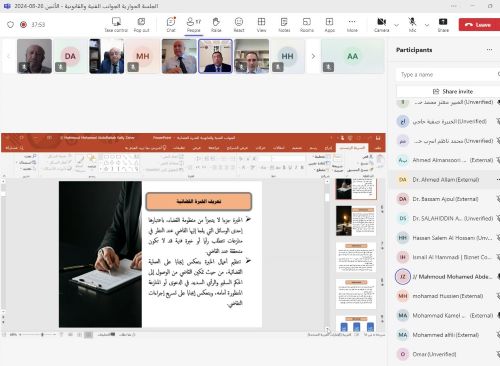Select fourth slide thumbnail in shared PowerPoint
Screen dimensions: 500x366
point(356,294)
